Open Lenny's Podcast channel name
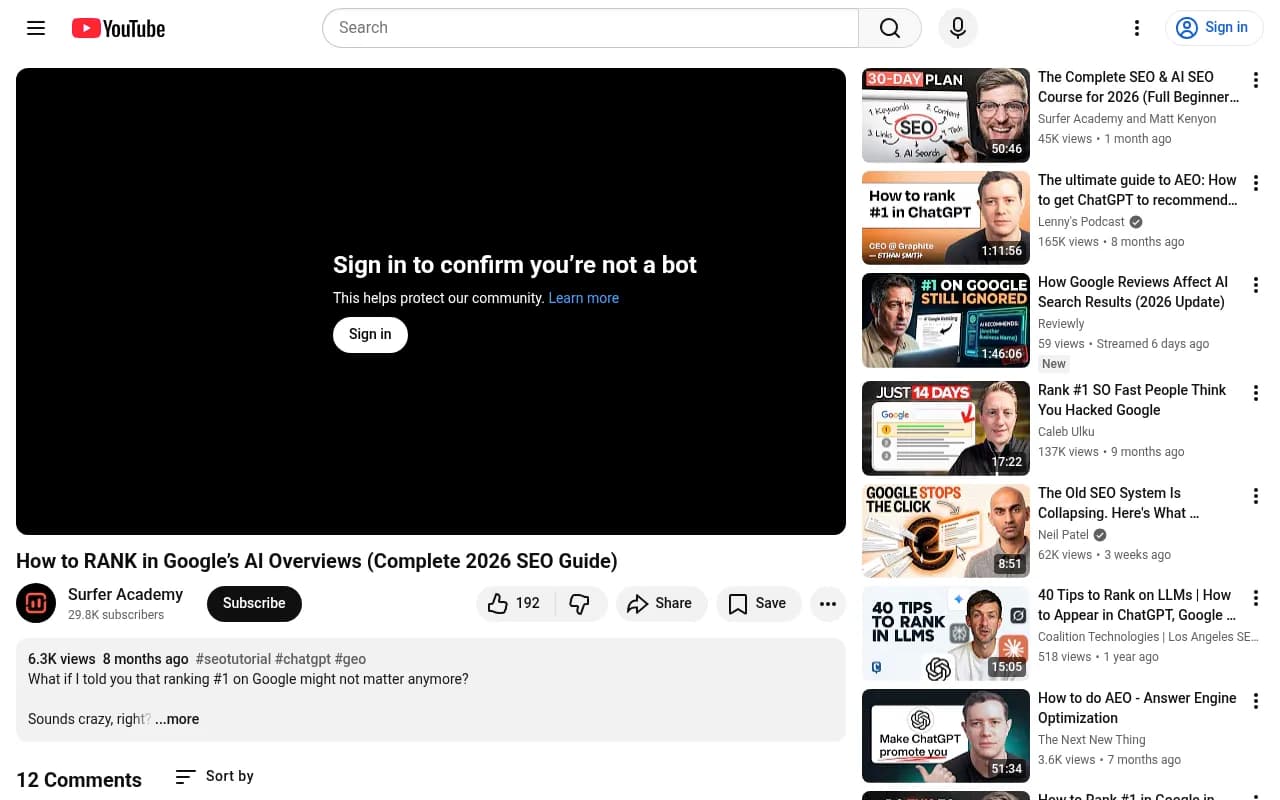The height and width of the screenshot is (800, 1280). point(1081,222)
